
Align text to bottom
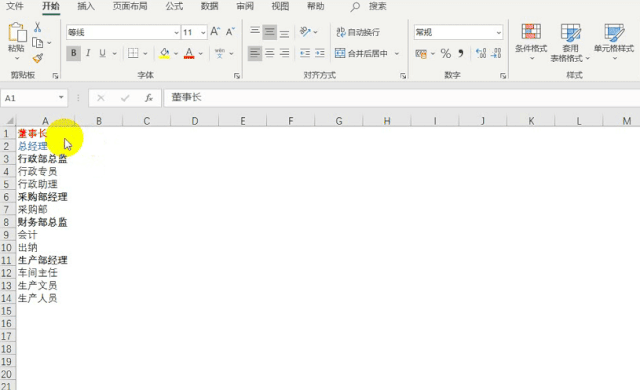[x=284, y=32]
